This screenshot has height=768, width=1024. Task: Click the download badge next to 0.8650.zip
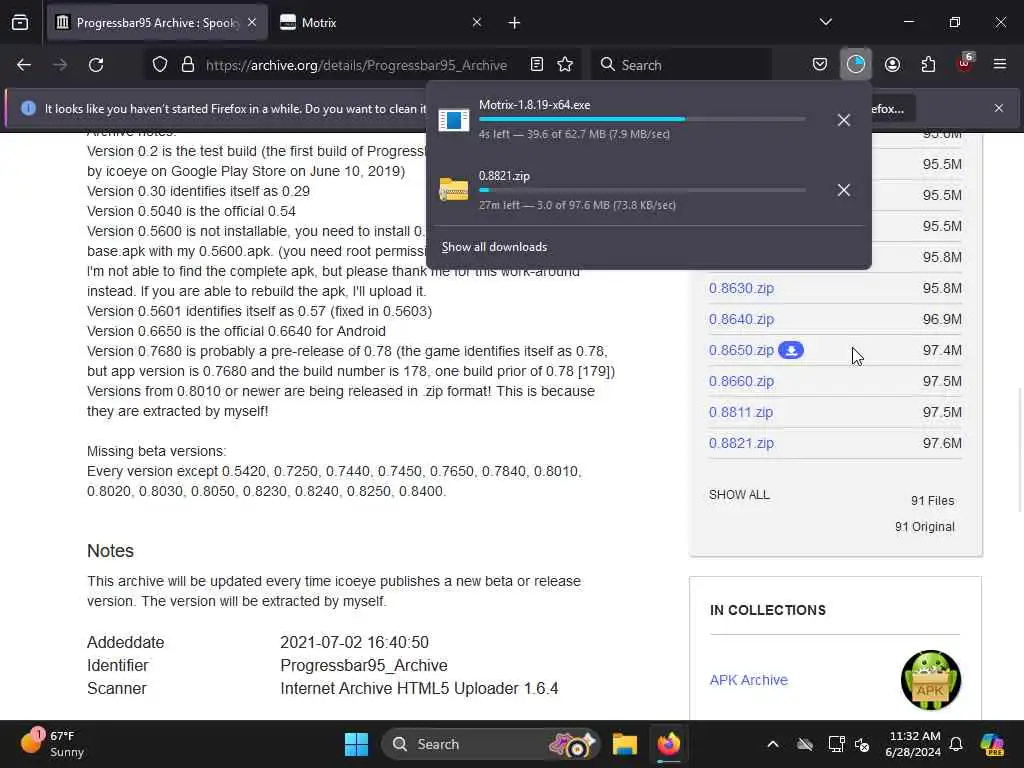point(791,350)
